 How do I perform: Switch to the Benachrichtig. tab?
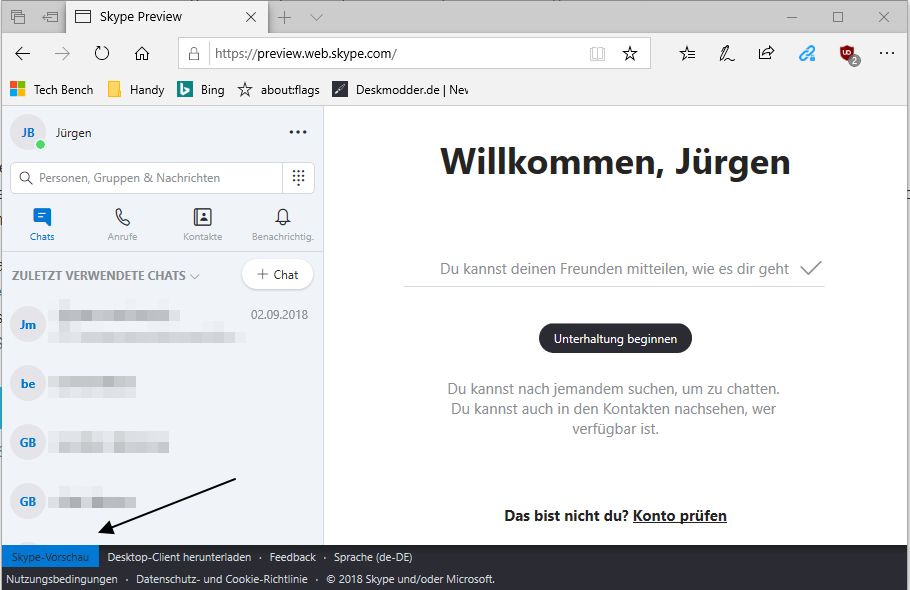tap(283, 225)
